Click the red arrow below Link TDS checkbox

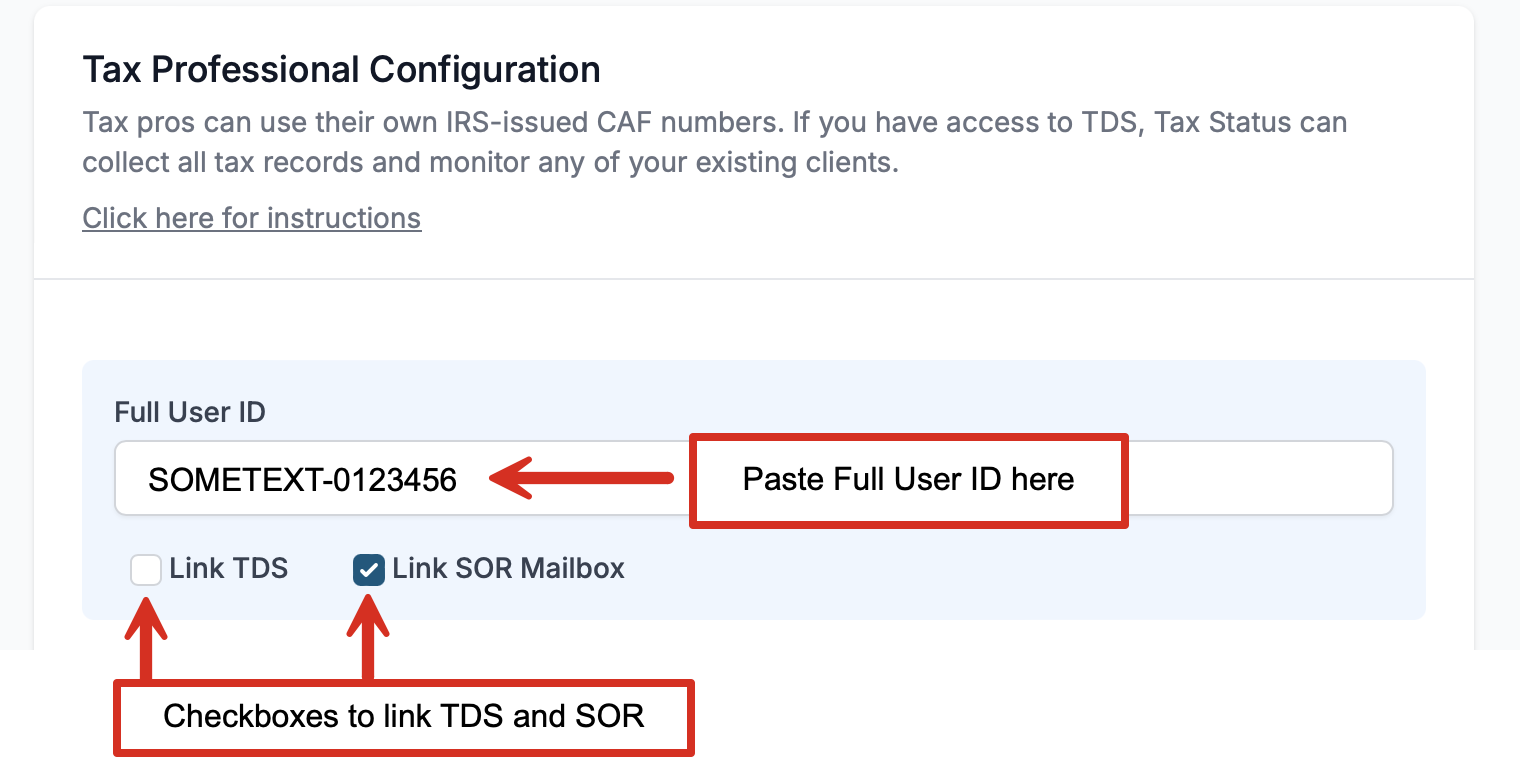click(146, 638)
